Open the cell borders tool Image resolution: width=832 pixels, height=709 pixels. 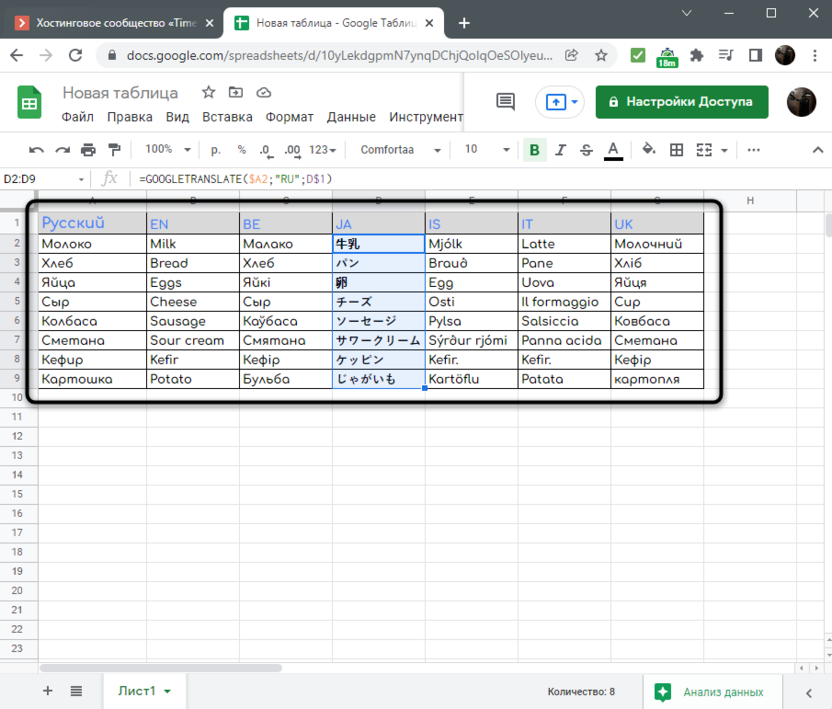pyautogui.click(x=676, y=150)
